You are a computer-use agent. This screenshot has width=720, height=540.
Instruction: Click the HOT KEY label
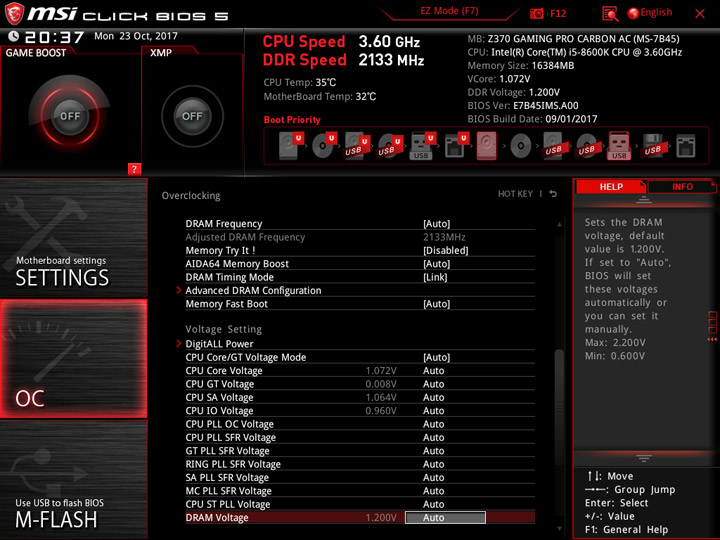pyautogui.click(x=515, y=194)
